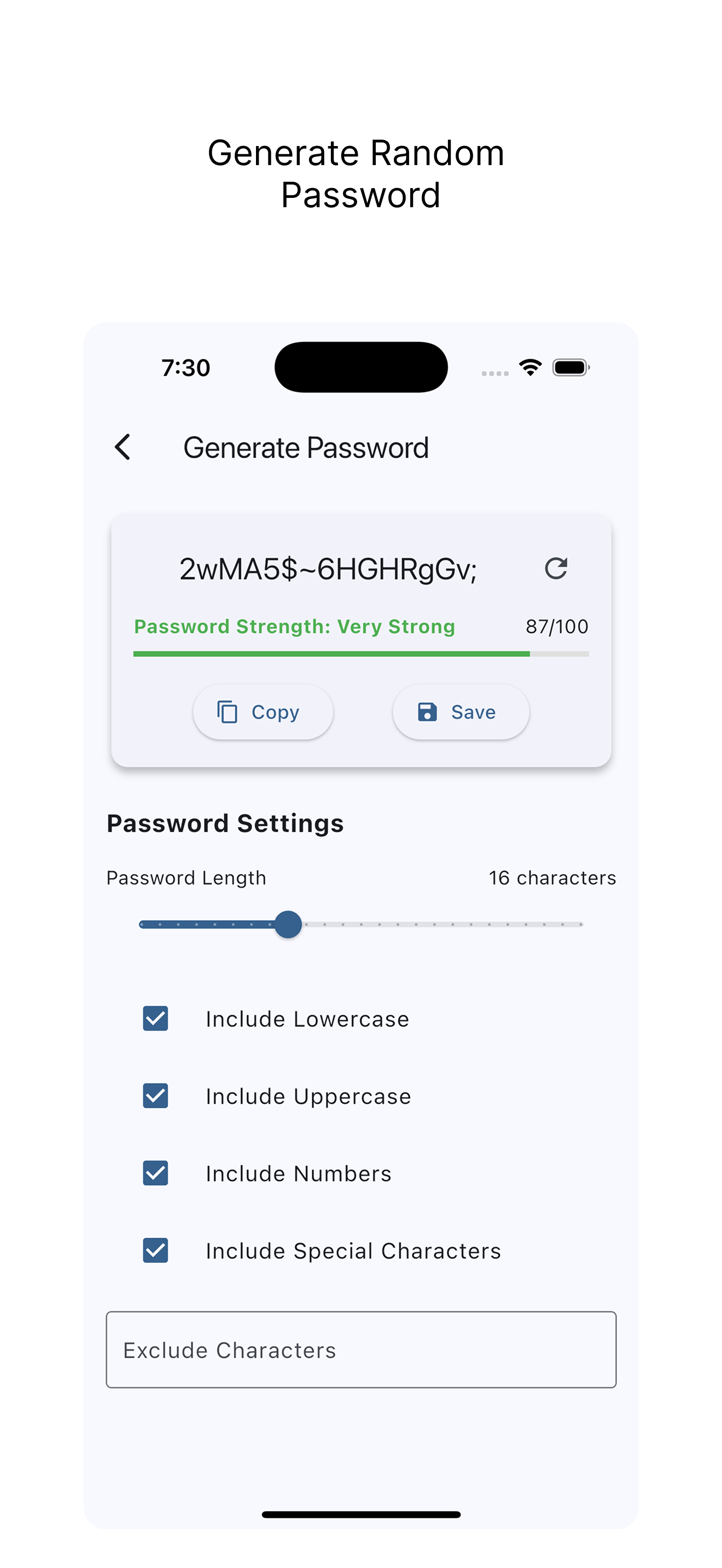Select the generated password text

tap(328, 570)
